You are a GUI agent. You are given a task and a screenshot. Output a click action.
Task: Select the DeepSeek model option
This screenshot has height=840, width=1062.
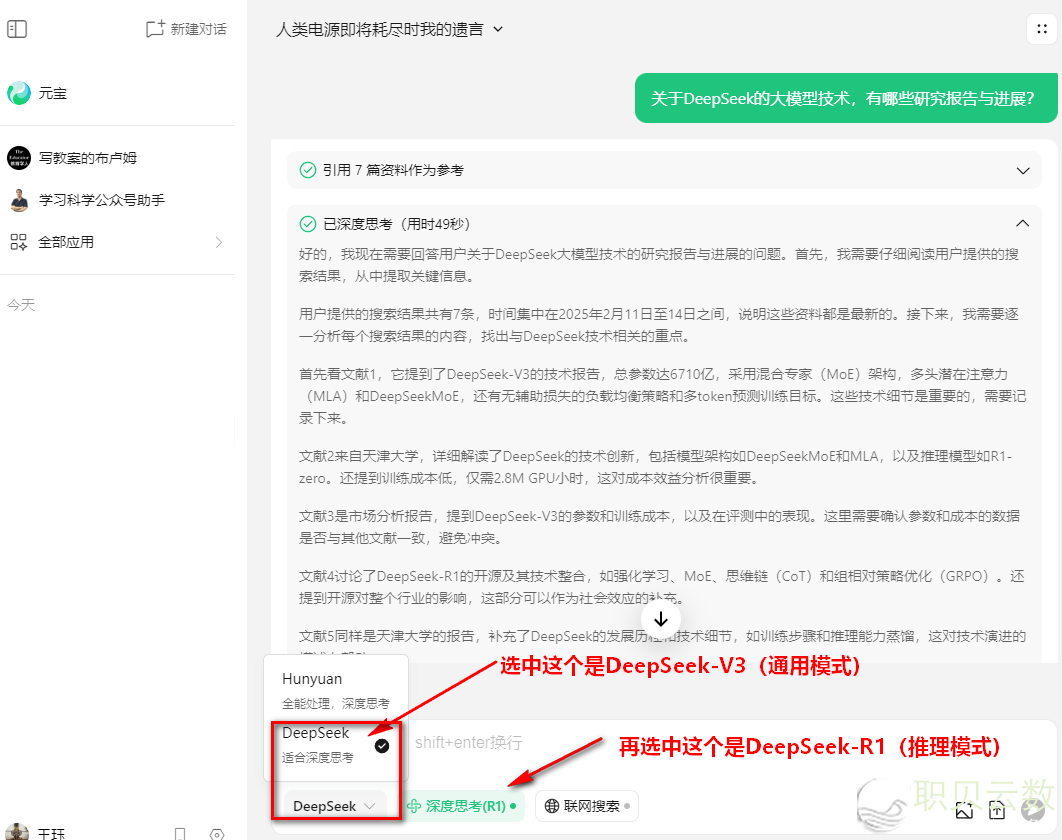pyautogui.click(x=336, y=744)
